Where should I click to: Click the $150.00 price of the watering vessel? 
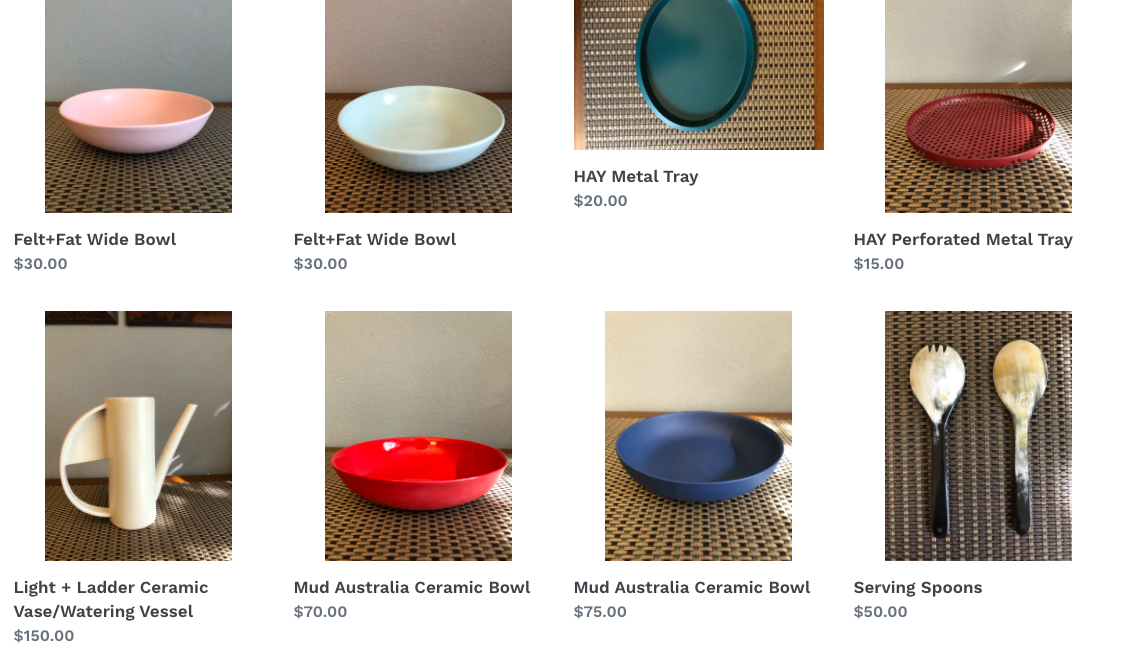click(44, 636)
